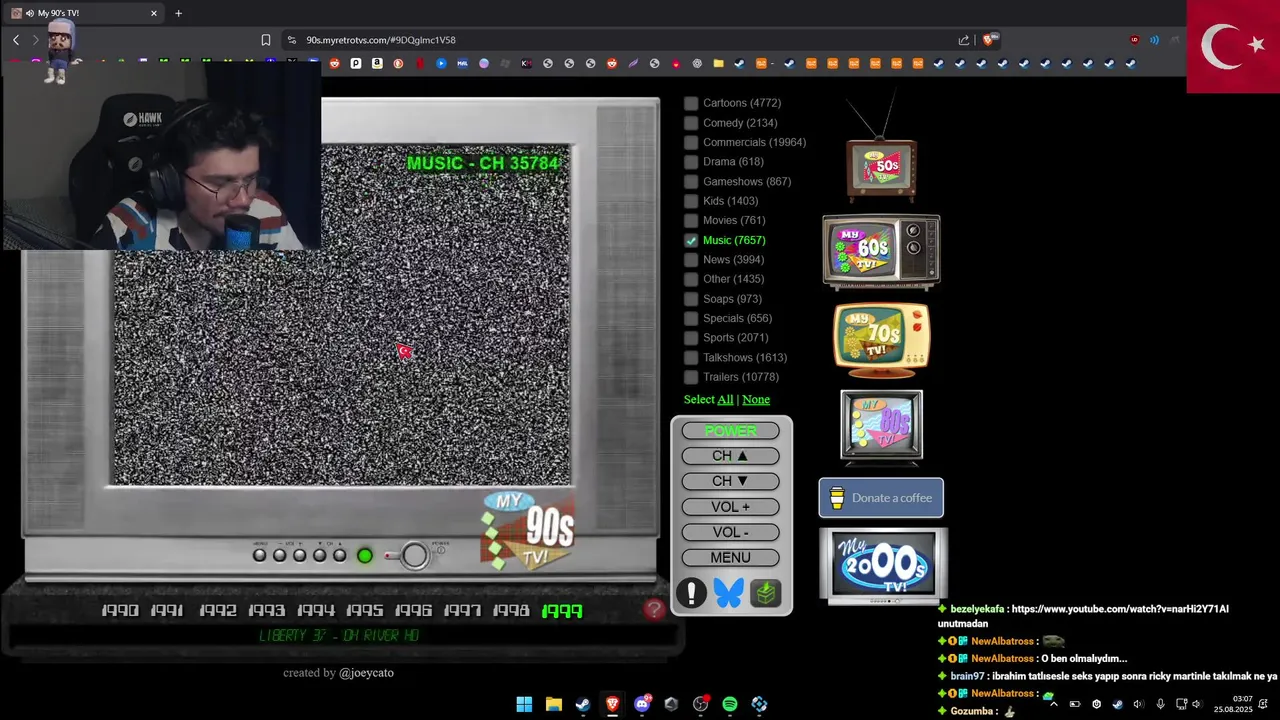Select the year 1995
This screenshot has height=720, width=1280.
(365, 610)
